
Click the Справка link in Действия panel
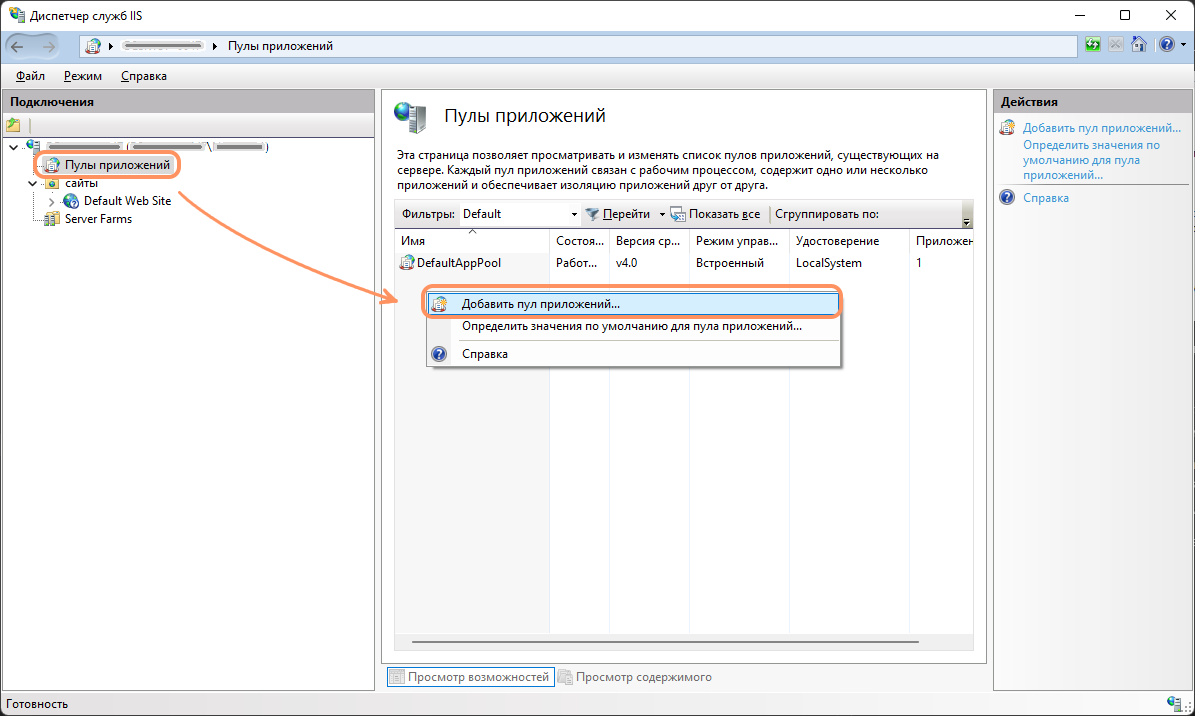[x=1045, y=198]
